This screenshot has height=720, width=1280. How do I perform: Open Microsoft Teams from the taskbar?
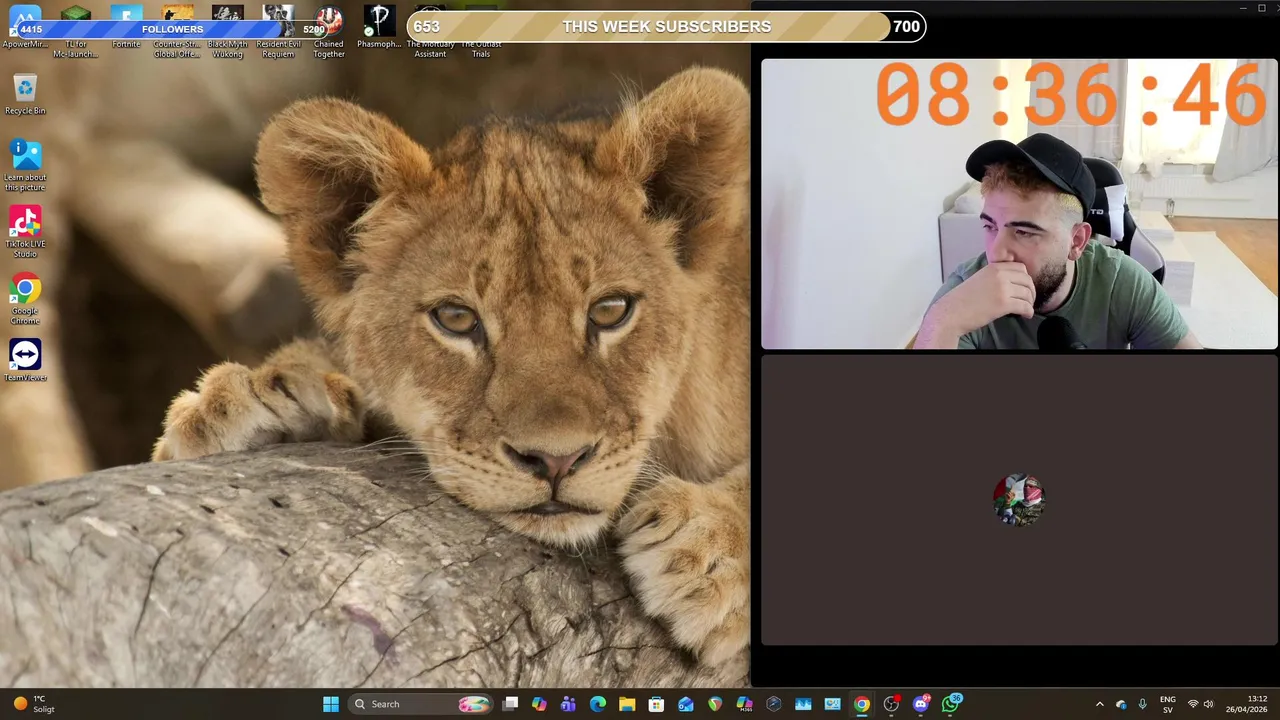pyautogui.click(x=568, y=704)
